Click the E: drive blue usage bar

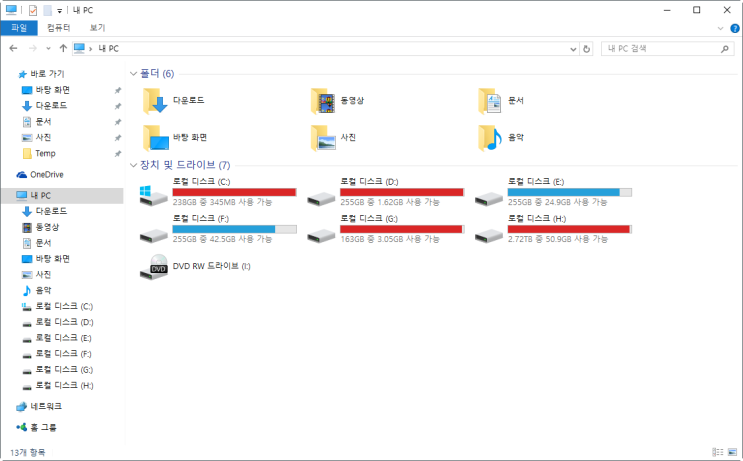[570, 192]
